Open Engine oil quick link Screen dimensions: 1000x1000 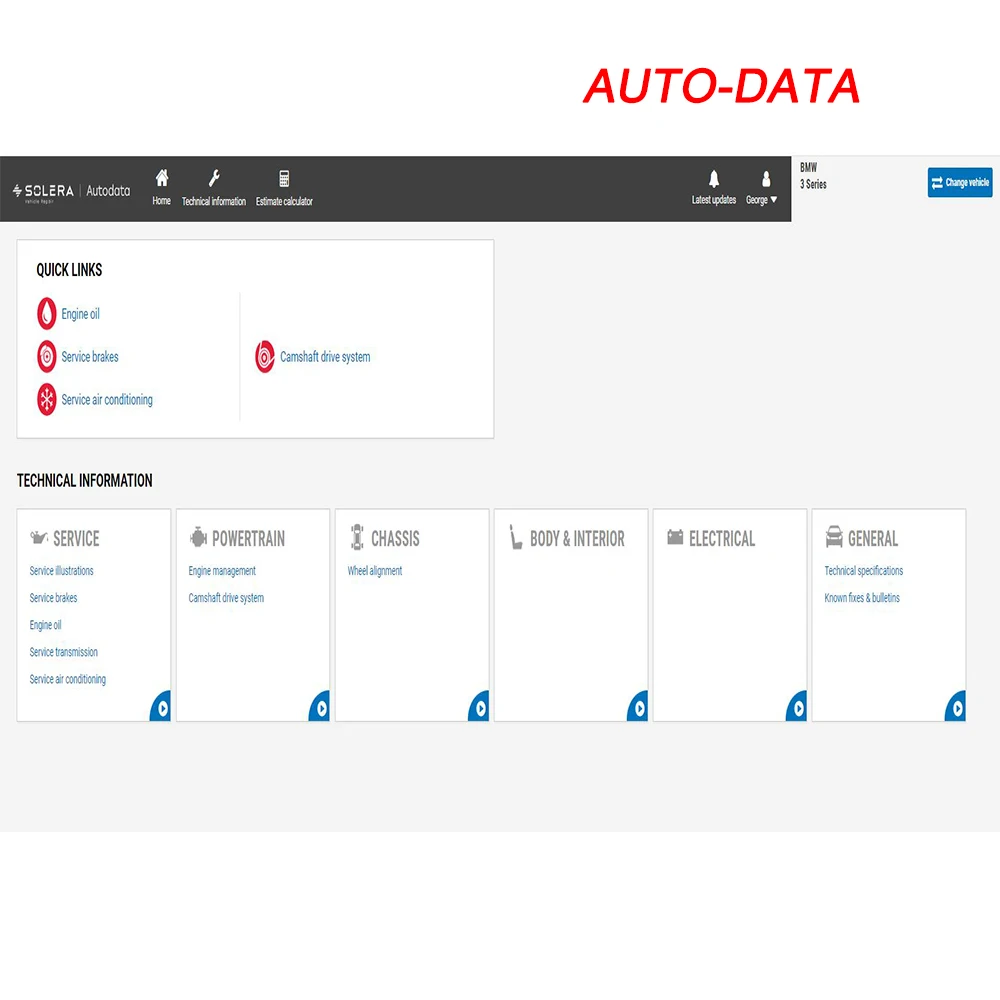(80, 314)
